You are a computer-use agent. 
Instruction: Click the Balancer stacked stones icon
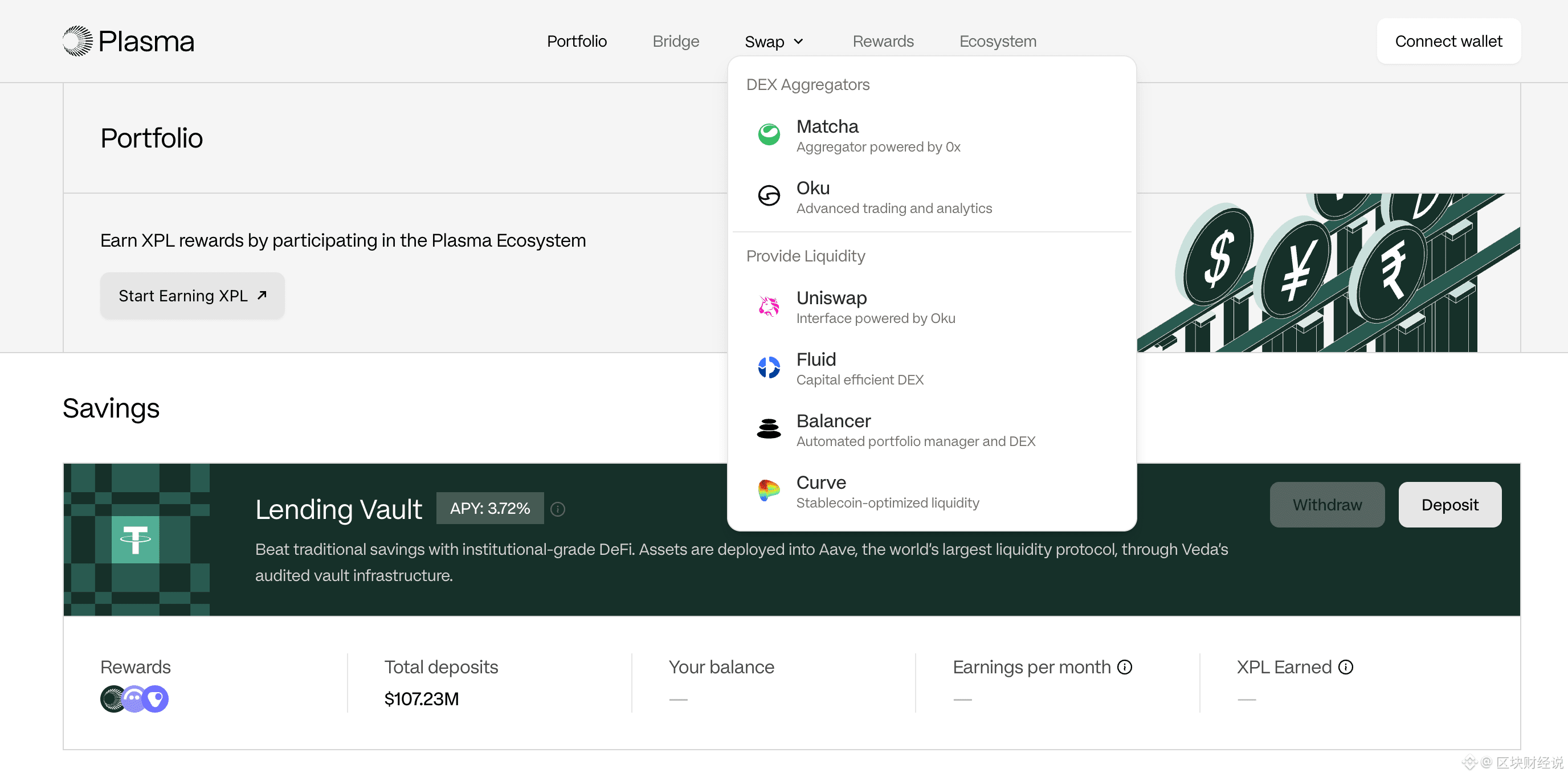769,429
